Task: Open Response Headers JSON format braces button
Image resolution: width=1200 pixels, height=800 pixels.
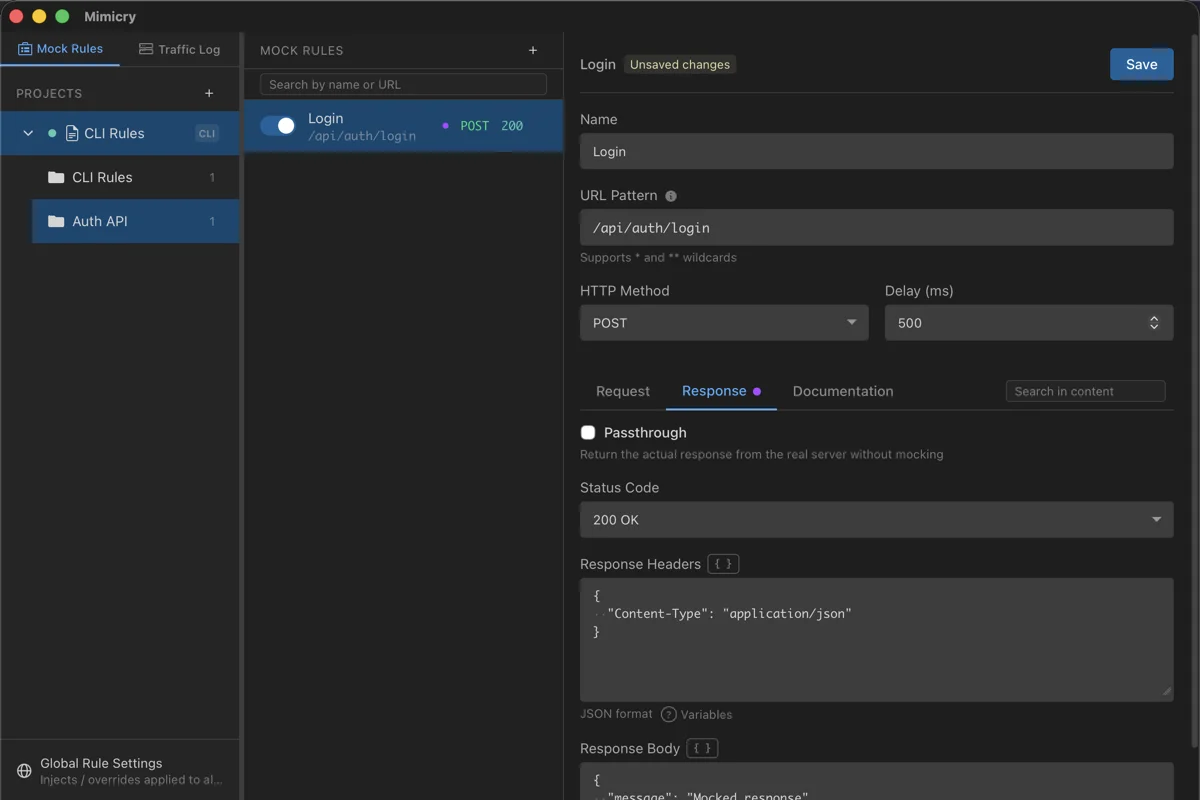Action: pos(723,564)
